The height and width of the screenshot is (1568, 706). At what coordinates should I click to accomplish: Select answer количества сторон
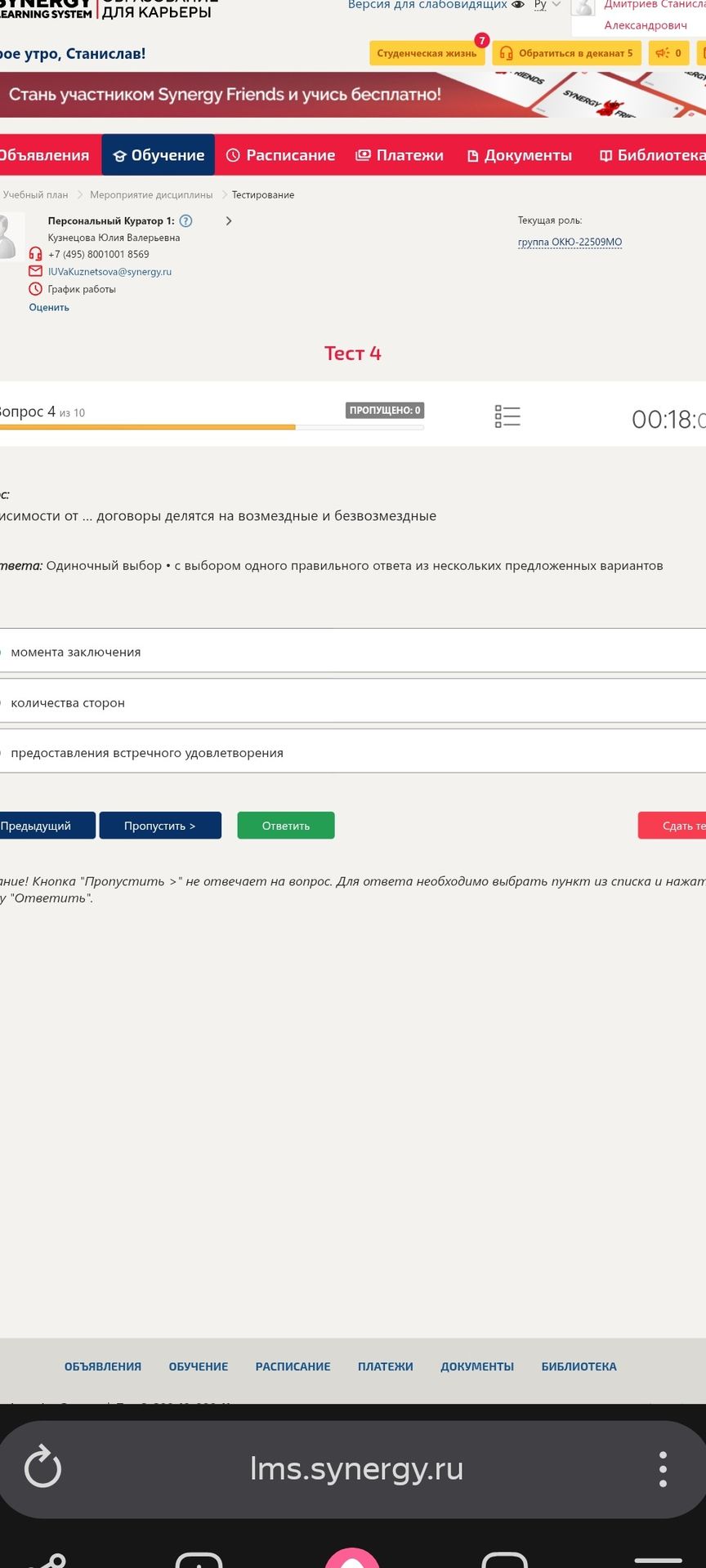click(353, 702)
